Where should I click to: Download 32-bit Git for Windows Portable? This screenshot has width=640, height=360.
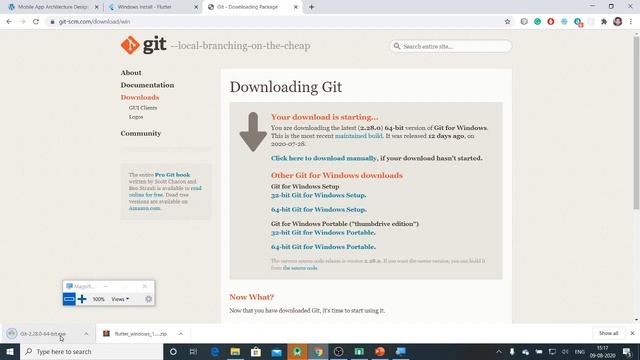(323, 232)
